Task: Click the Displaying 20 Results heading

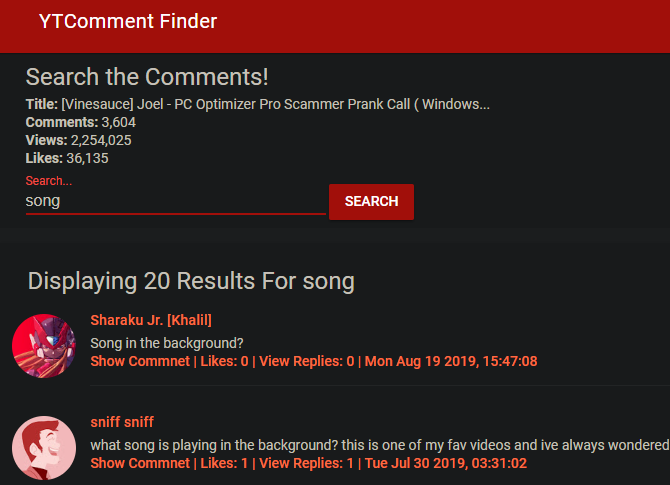Action: tap(191, 281)
